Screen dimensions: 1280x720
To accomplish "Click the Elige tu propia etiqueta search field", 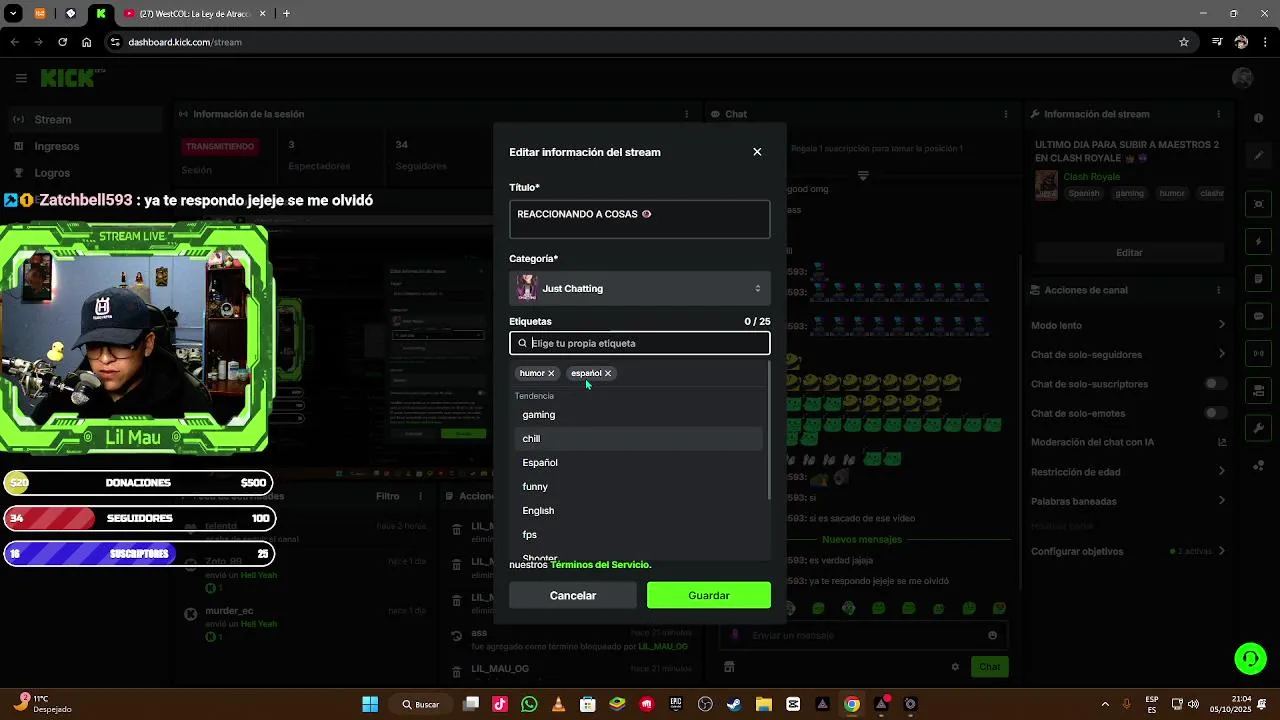I will pos(639,343).
